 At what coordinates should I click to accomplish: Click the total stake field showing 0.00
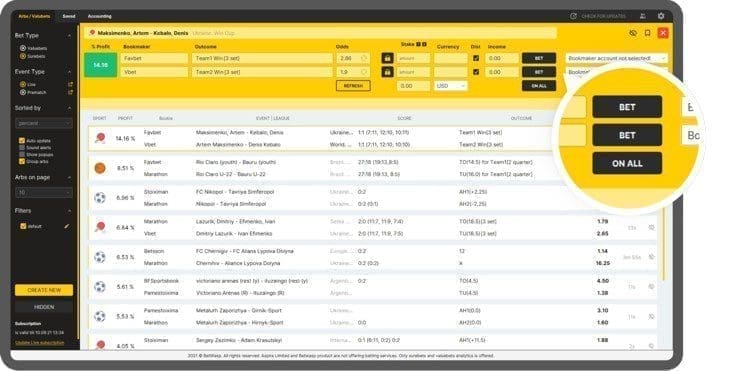click(x=413, y=86)
